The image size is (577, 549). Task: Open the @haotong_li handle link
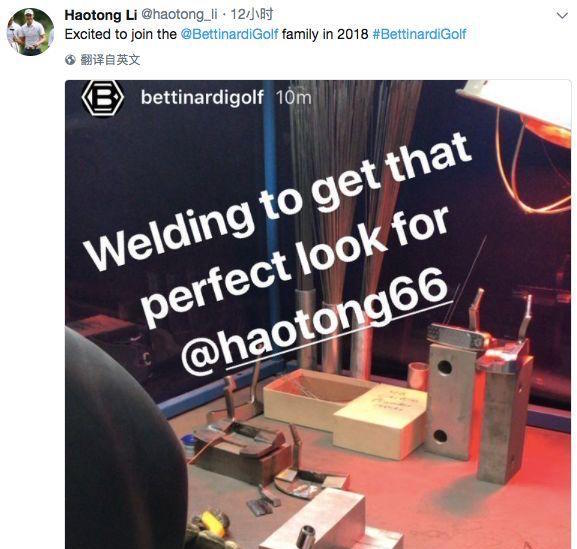[x=179, y=15]
